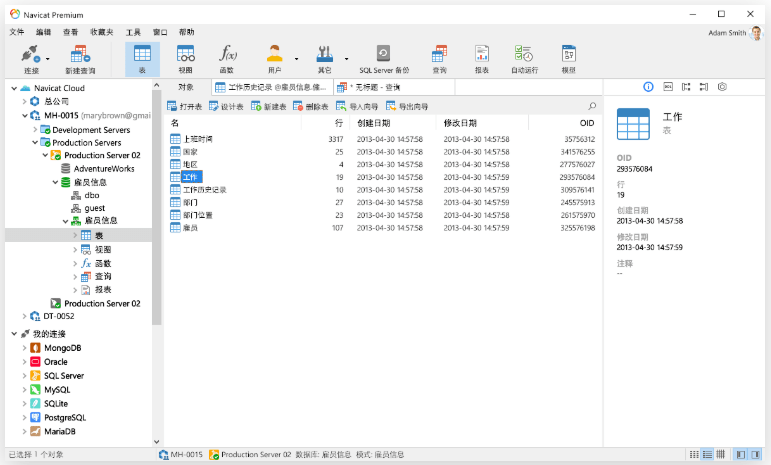Open the 帮助 (Help) menu

[186, 32]
